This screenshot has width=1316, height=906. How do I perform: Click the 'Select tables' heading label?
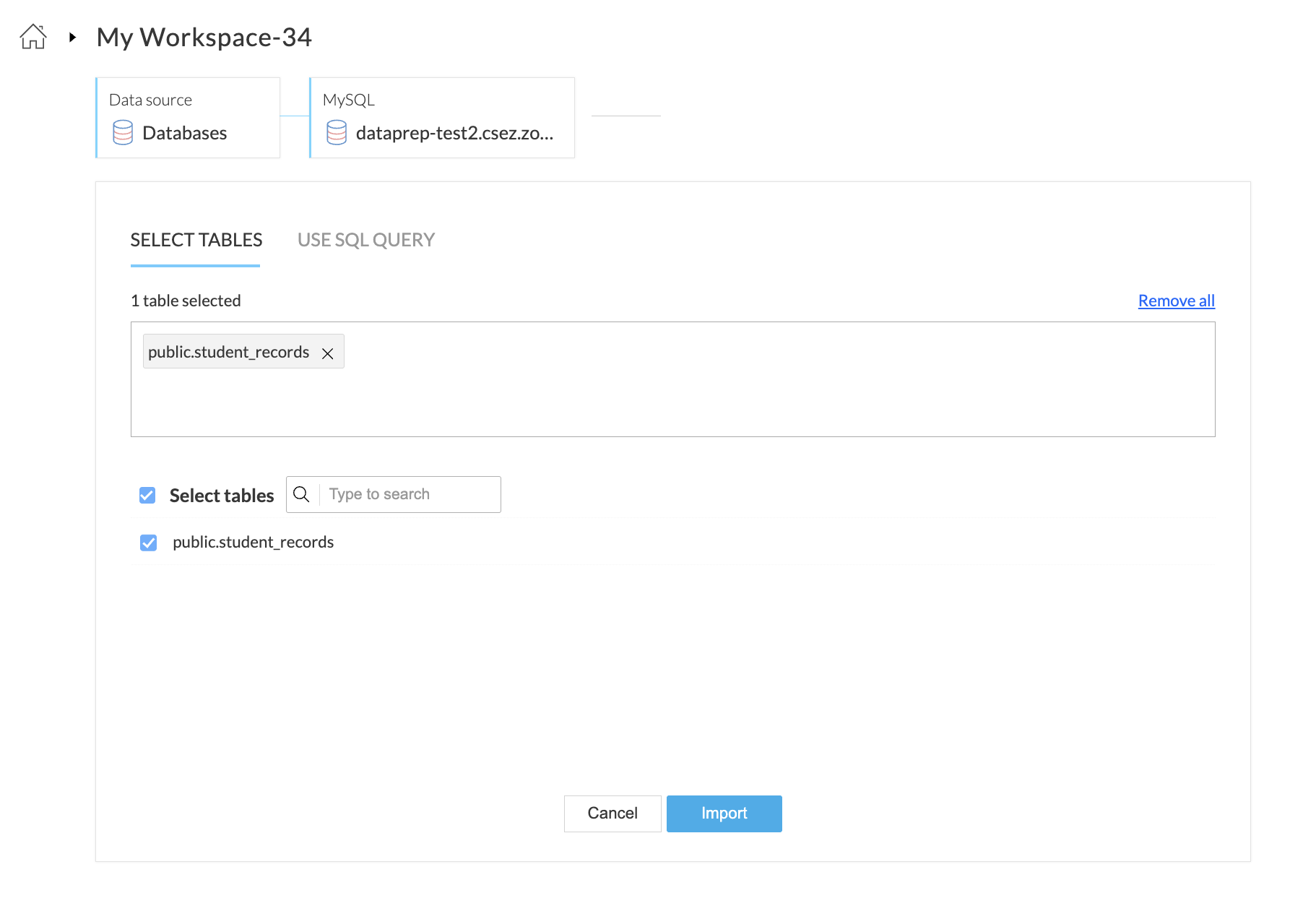[222, 496]
